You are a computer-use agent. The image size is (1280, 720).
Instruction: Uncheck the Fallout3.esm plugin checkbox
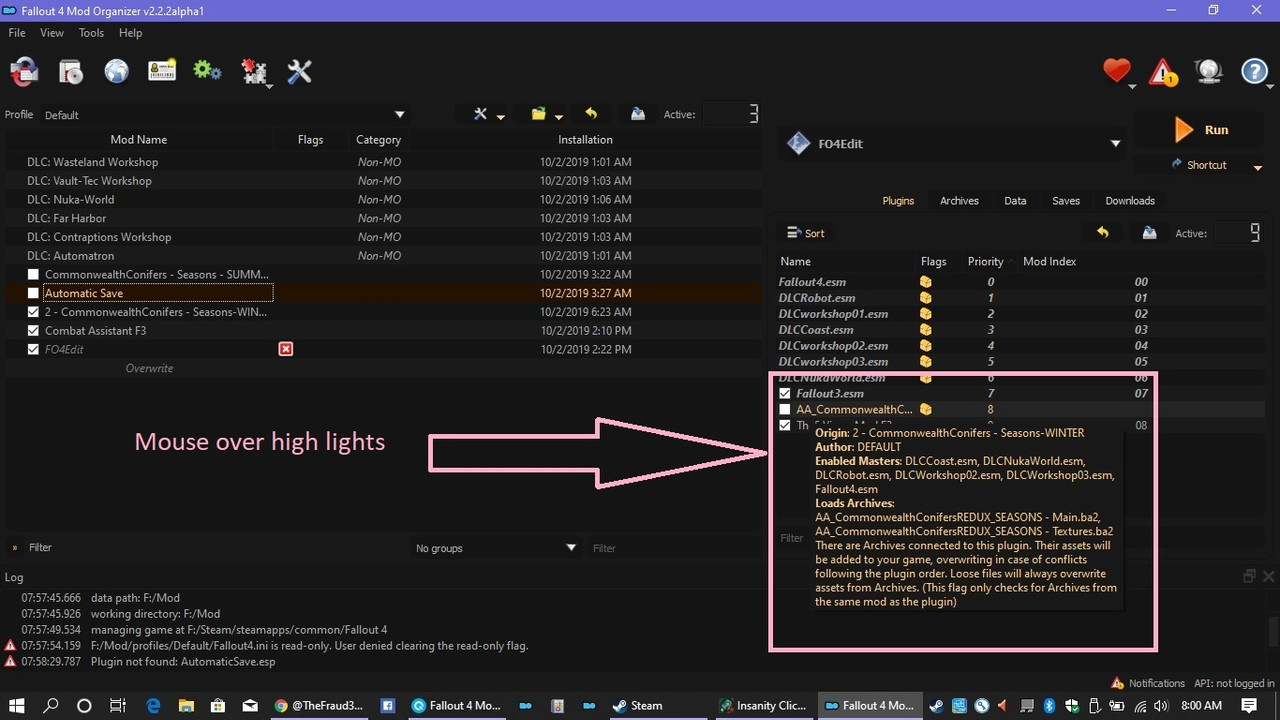click(785, 393)
